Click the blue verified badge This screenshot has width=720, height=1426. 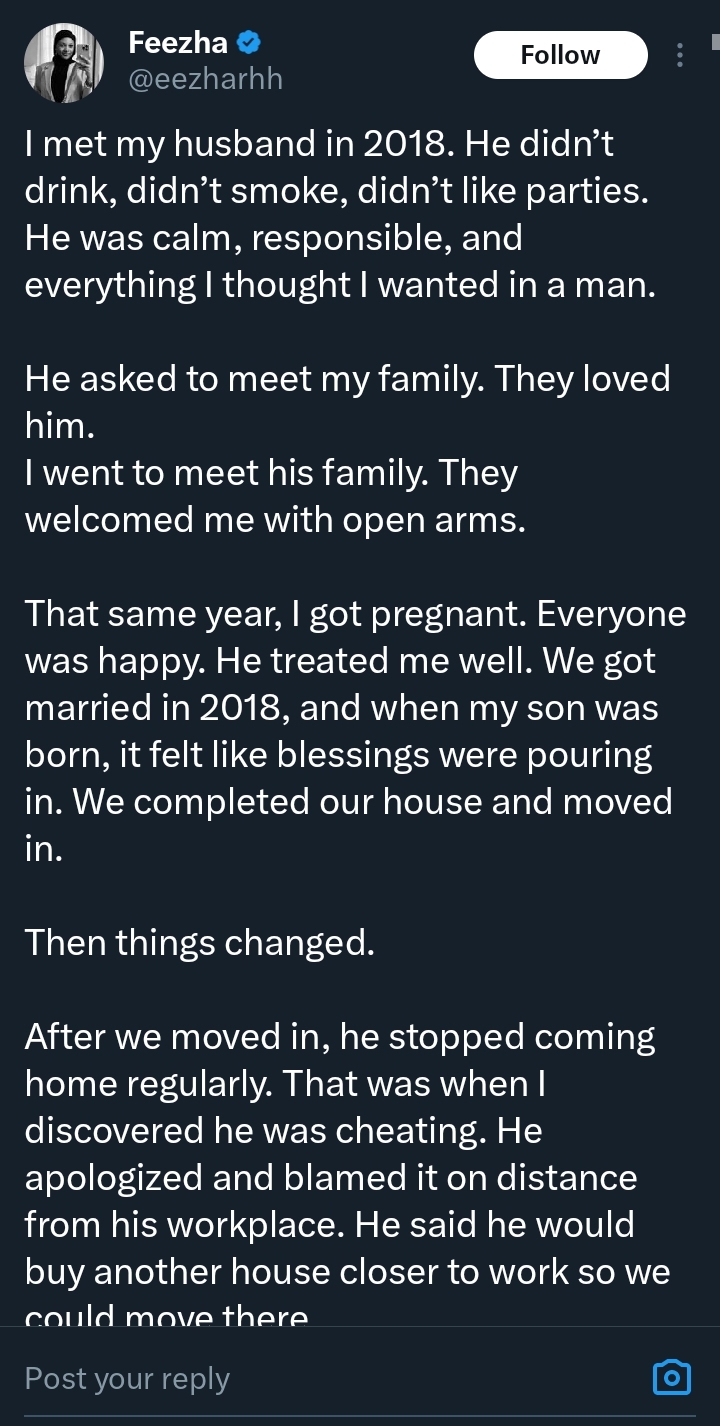250,43
